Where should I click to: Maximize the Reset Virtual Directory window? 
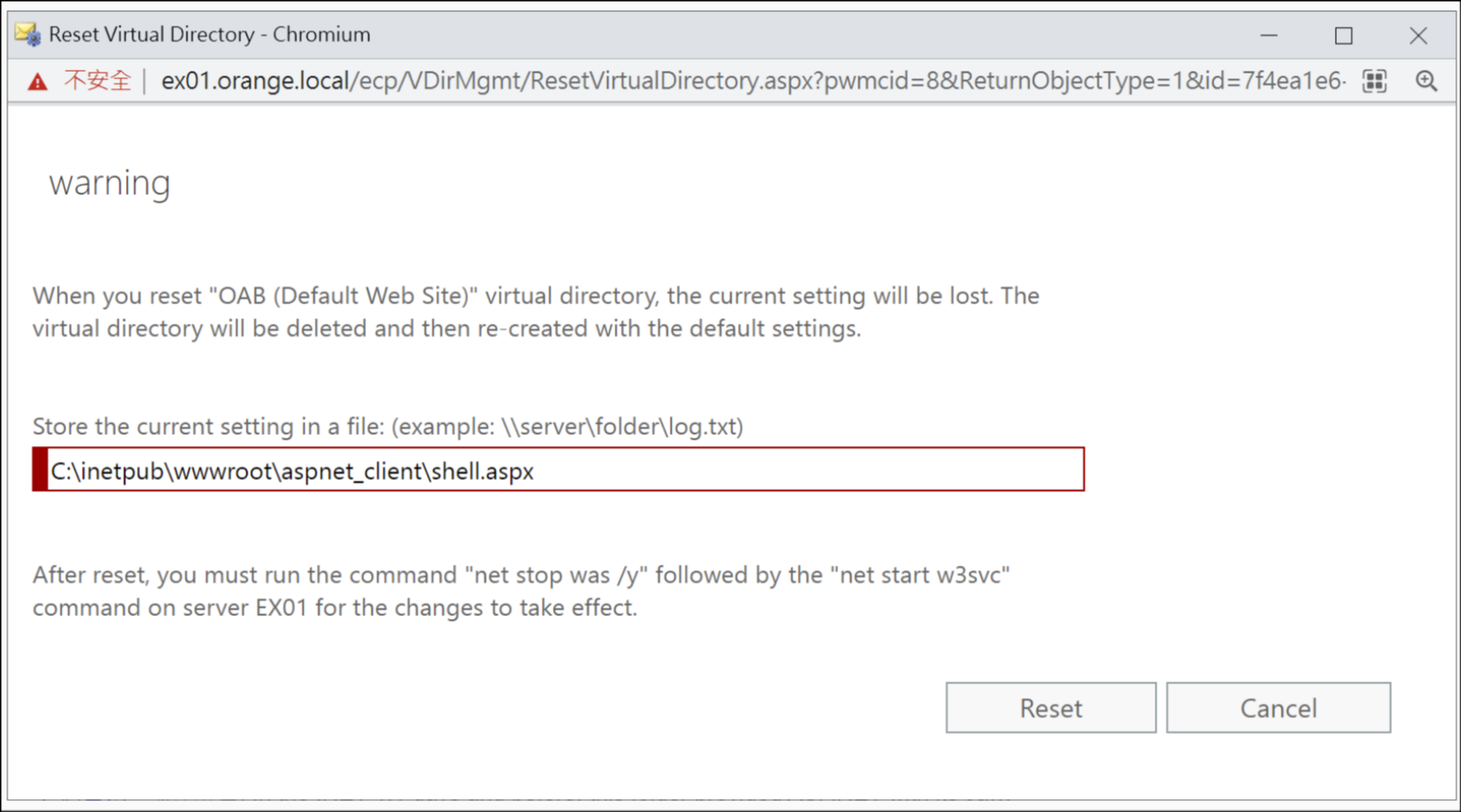click(x=1343, y=35)
